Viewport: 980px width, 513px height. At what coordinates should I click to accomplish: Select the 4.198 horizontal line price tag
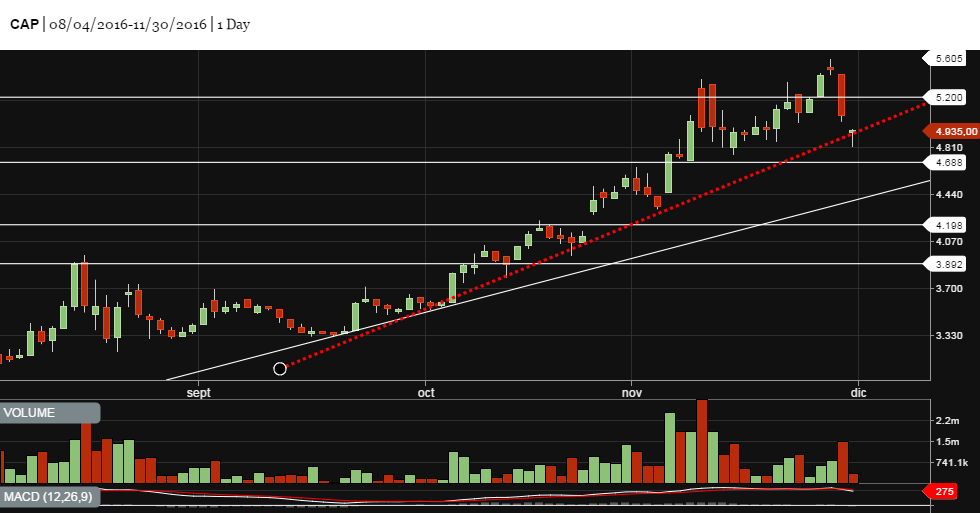coord(944,225)
